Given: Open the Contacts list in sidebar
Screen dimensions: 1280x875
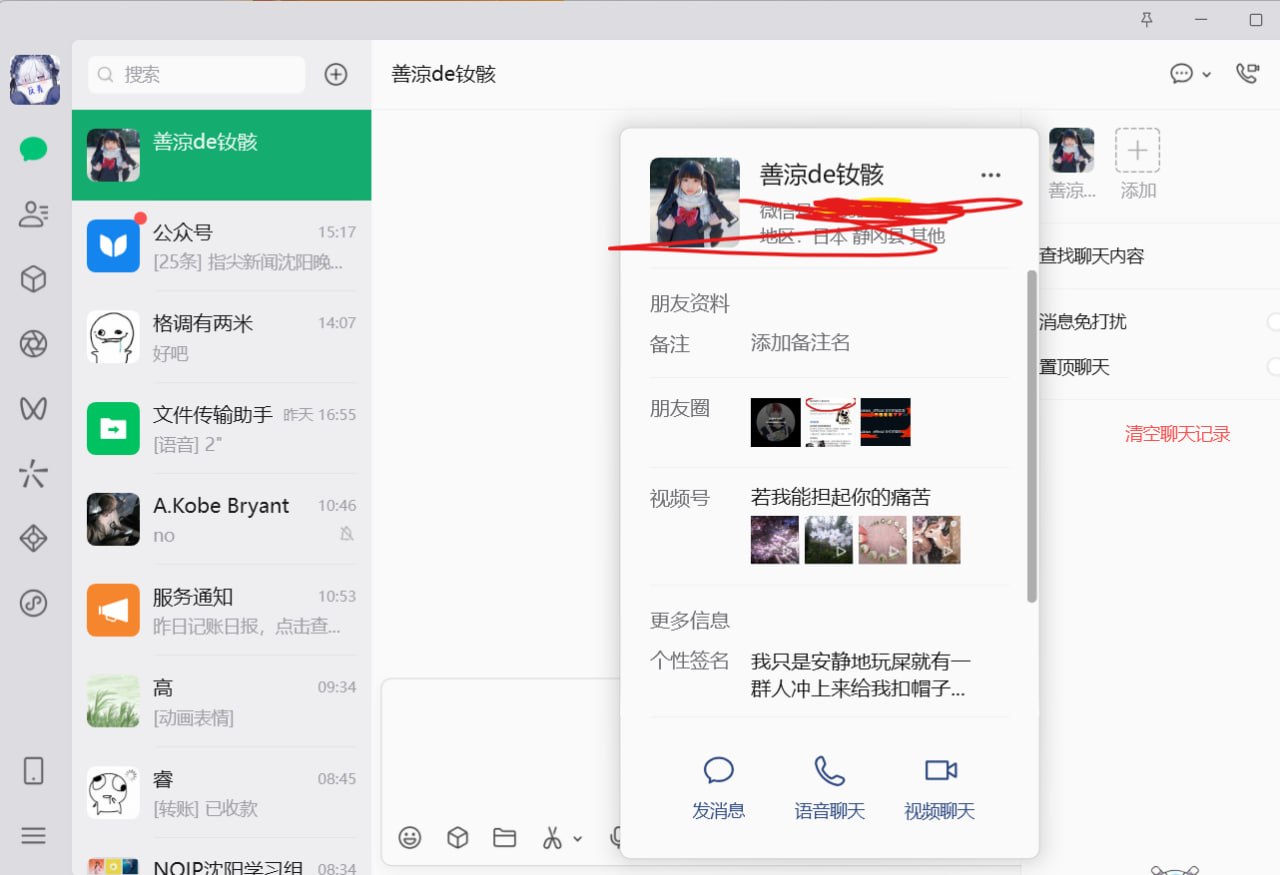Looking at the screenshot, I should [34, 214].
